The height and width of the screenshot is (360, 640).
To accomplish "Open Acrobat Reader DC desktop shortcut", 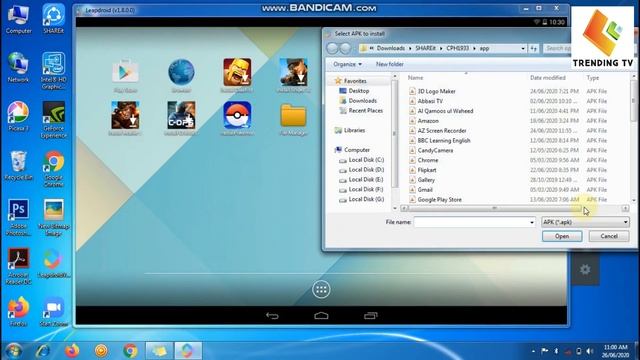I will (18, 266).
